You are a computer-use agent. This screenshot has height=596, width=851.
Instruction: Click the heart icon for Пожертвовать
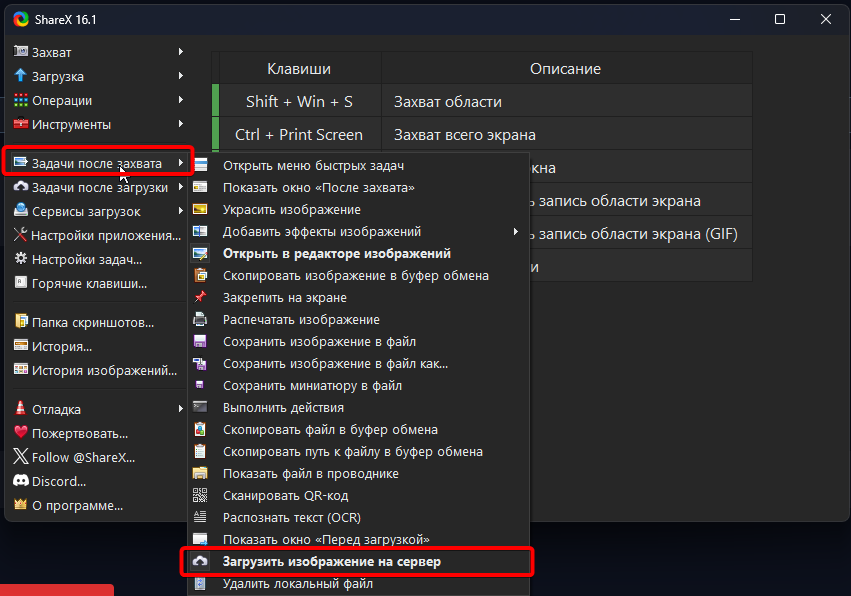coord(21,433)
